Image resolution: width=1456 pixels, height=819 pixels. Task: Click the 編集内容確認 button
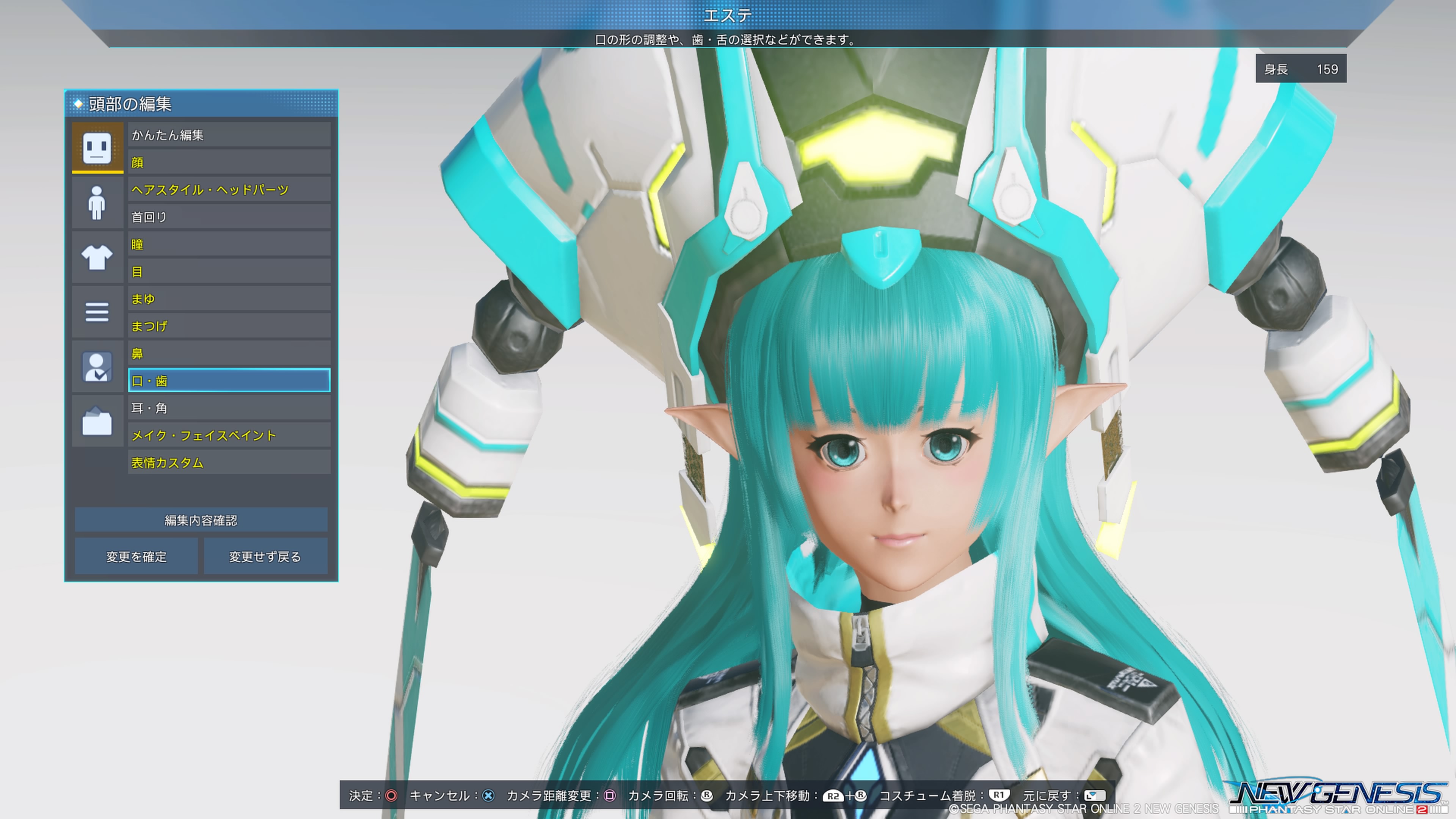[x=201, y=520]
